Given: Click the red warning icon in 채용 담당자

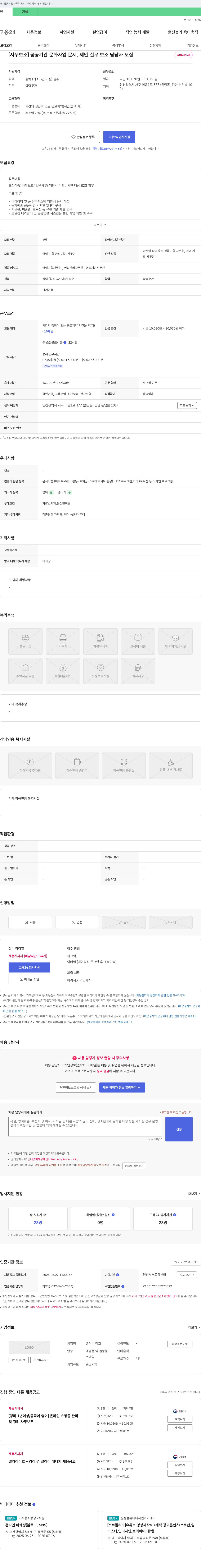Looking at the screenshot, I should [x=74, y=1058].
